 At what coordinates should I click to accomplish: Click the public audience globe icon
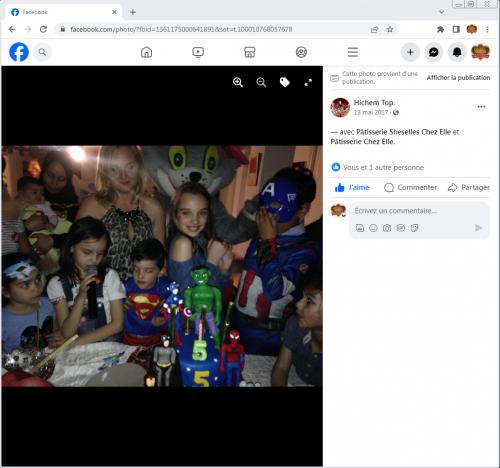click(396, 112)
